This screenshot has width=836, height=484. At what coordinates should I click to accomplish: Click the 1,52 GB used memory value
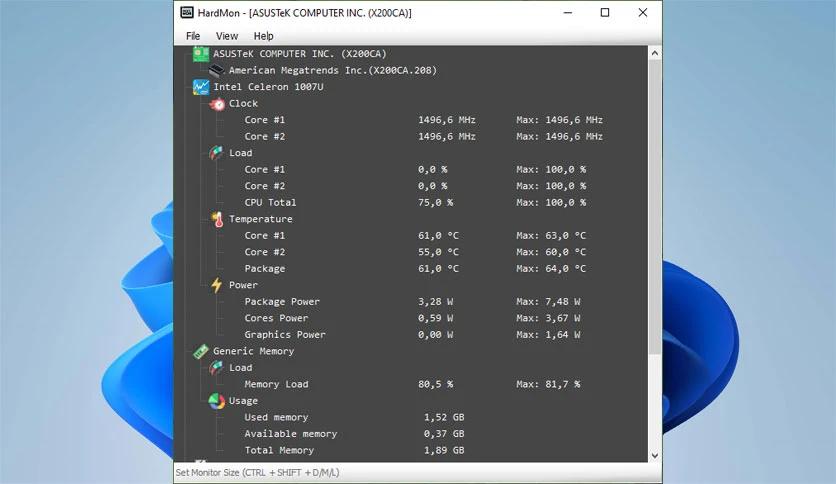coord(444,417)
